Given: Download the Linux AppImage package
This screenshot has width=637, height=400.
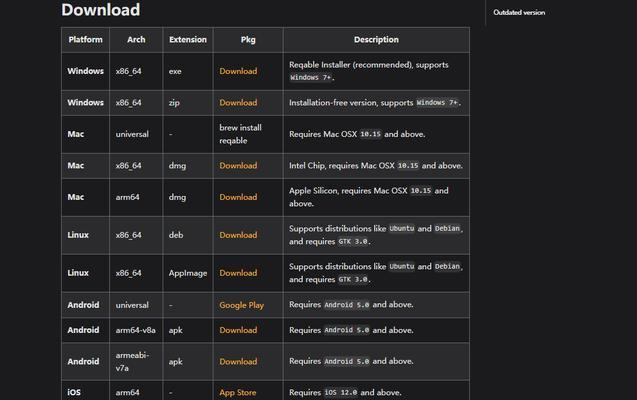Looking at the screenshot, I should coord(238,273).
